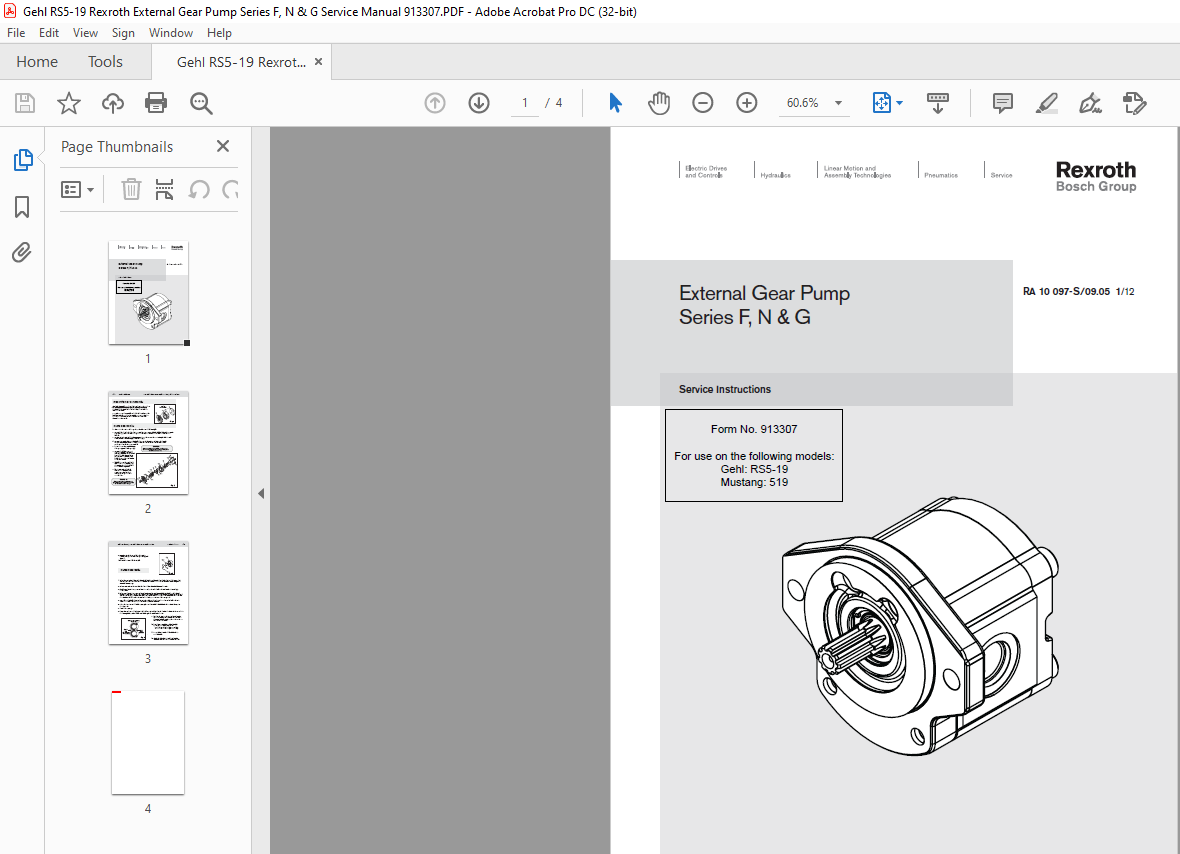Viewport: 1180px width, 854px height.
Task: Click the Service Instructions heading
Action: 725,389
